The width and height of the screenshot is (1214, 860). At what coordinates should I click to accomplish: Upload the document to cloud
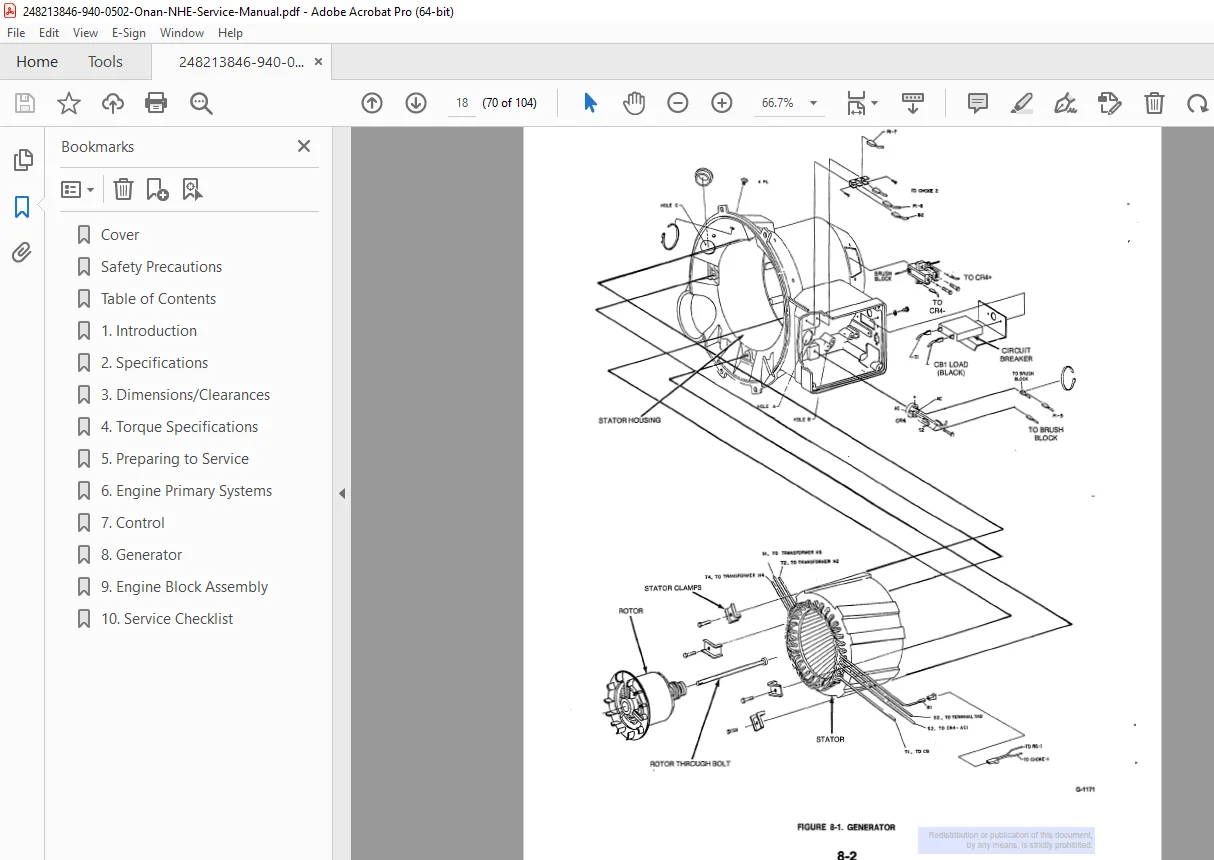click(x=113, y=103)
